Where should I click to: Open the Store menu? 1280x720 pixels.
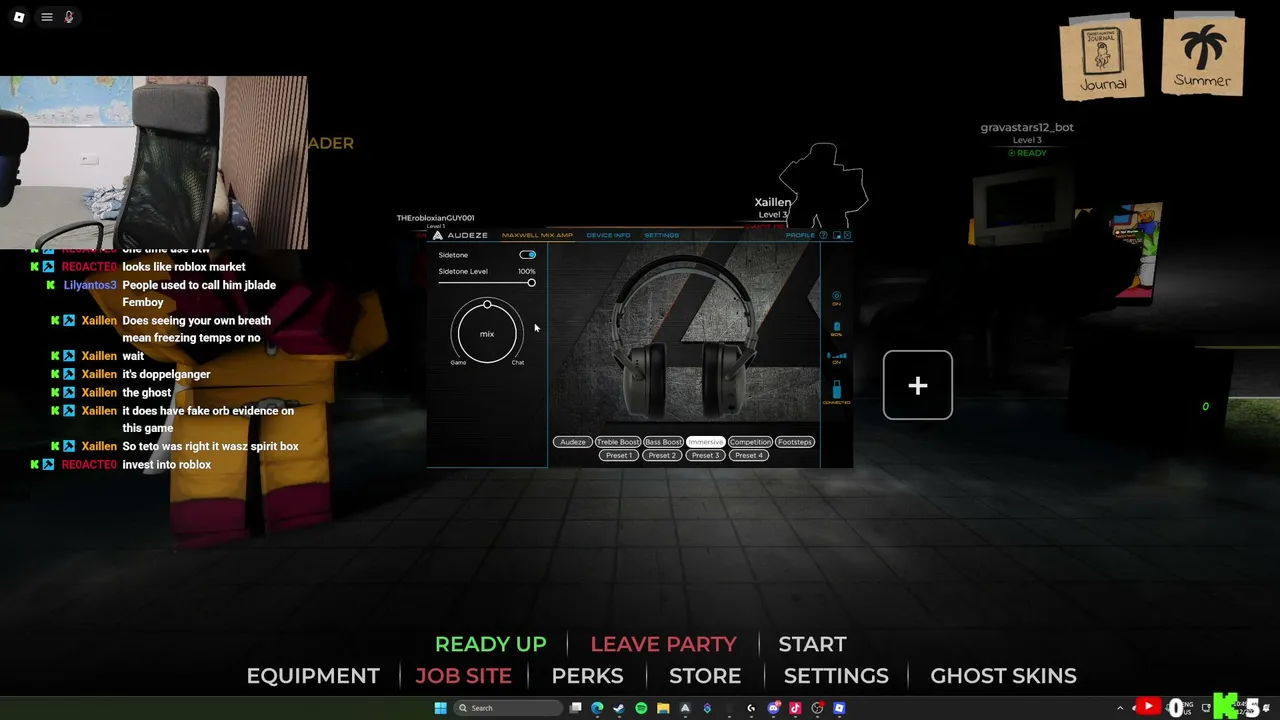pos(705,676)
